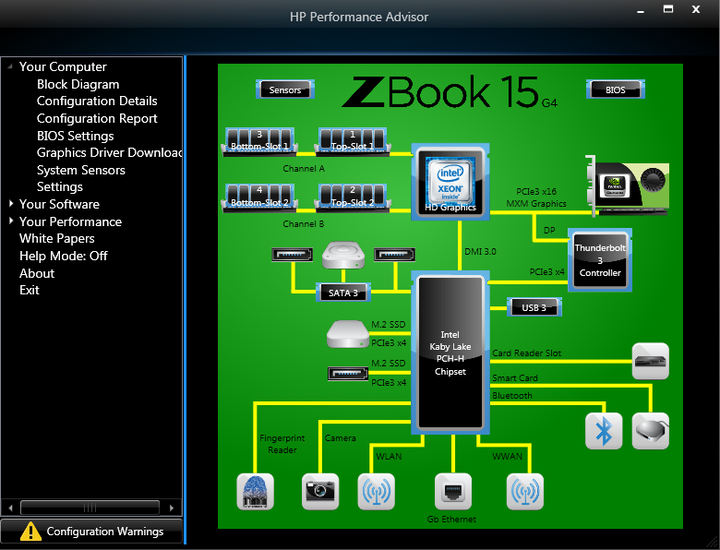Maximize the HP Performance Advisor window

click(669, 9)
